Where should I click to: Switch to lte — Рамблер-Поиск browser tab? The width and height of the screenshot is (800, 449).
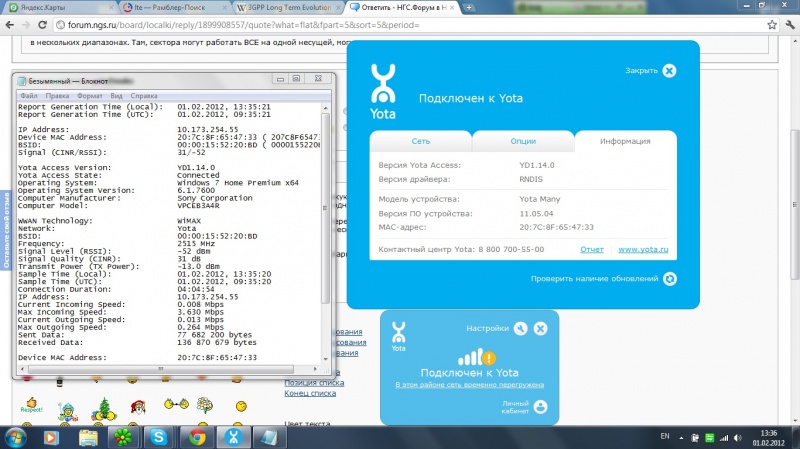pos(174,8)
